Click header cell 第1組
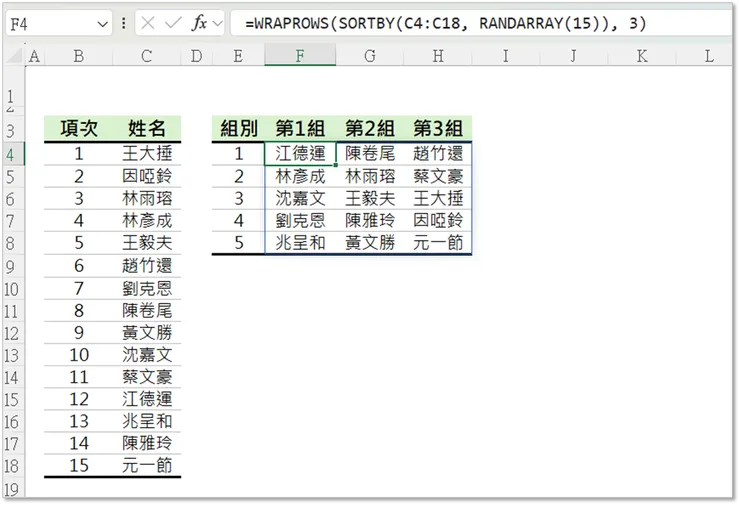This screenshot has width=740, height=505. [300, 128]
